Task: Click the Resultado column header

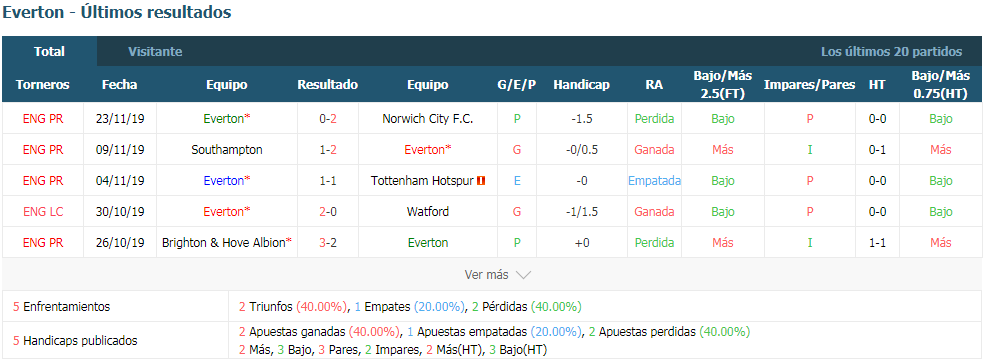Action: pos(327,84)
